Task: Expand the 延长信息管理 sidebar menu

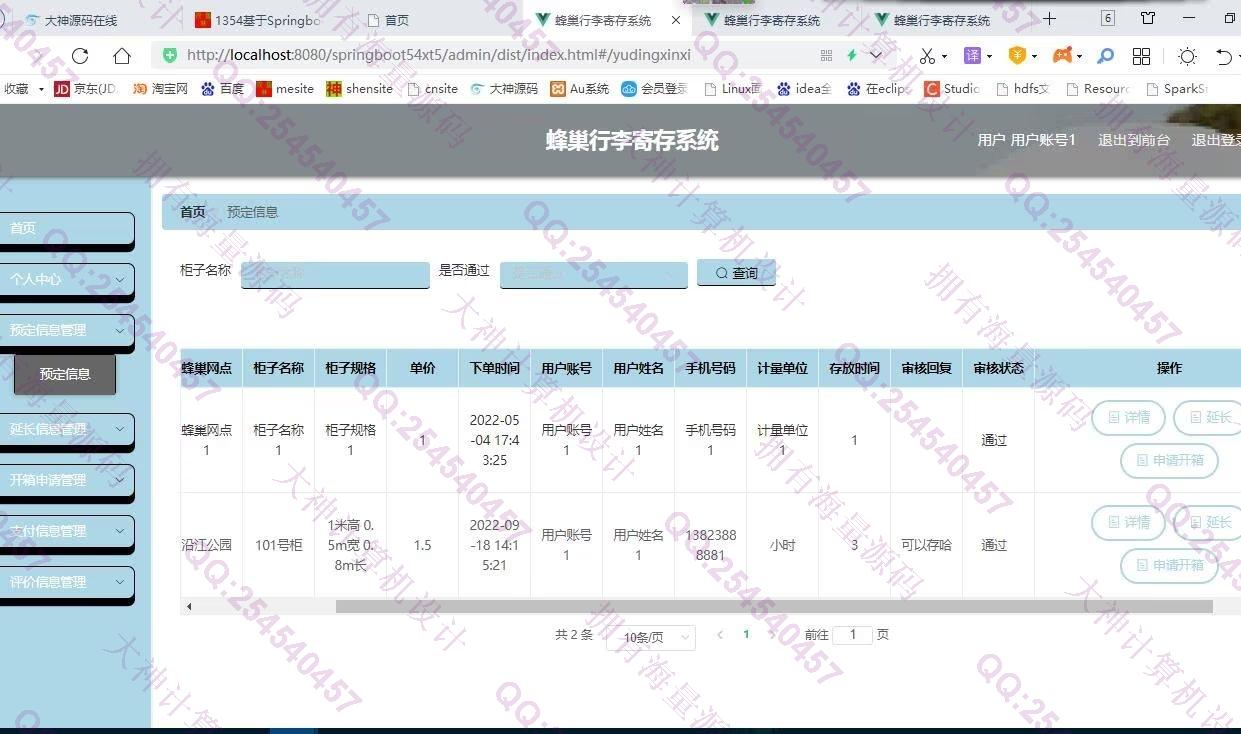Action: coord(66,430)
